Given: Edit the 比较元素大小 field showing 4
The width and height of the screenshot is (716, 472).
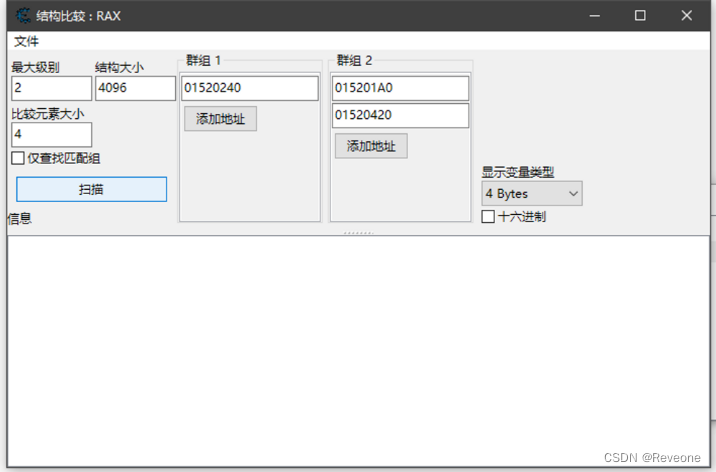Looking at the screenshot, I should coord(52,135).
